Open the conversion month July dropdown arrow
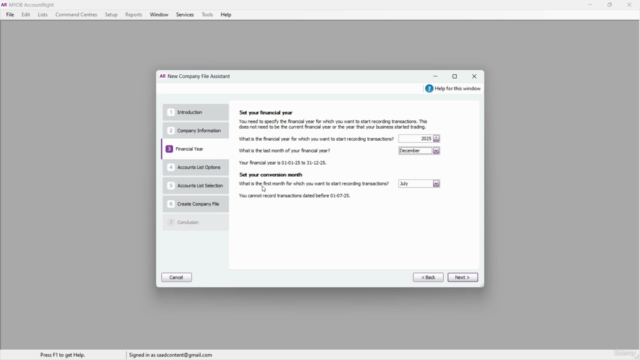The image size is (640, 360). pos(436,184)
